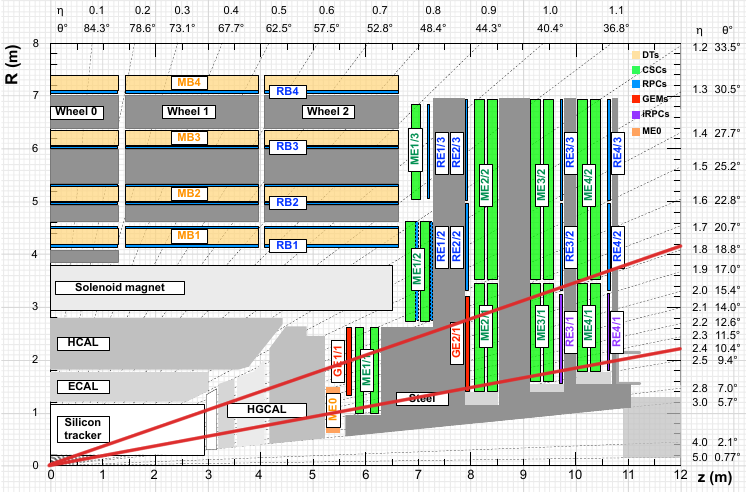Click the purple RE3/1 label
This screenshot has width=746, height=492.
tap(570, 332)
